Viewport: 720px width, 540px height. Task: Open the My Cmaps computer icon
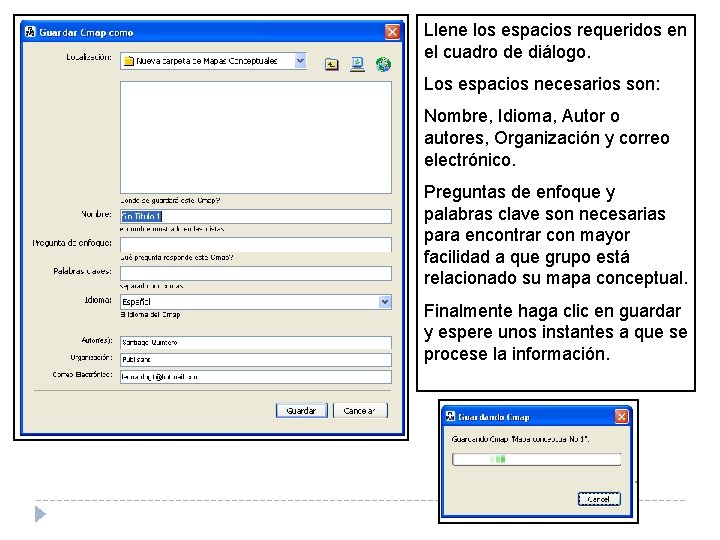tap(357, 64)
